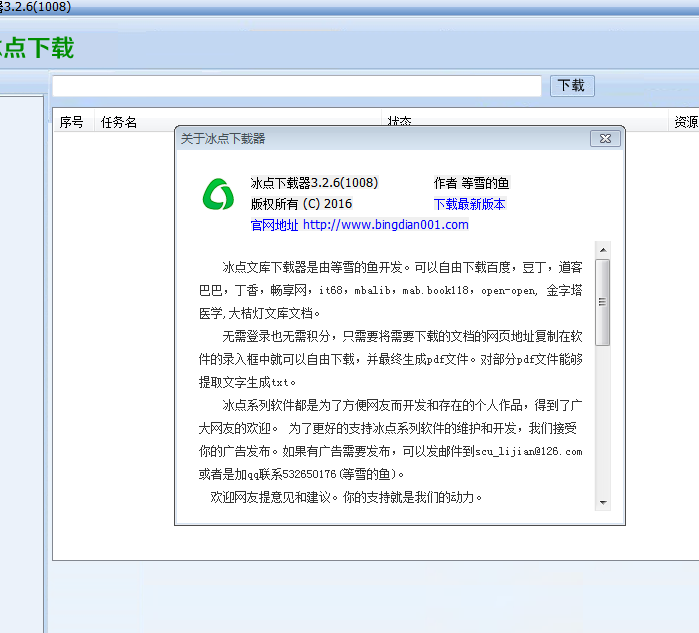The height and width of the screenshot is (633, 699).
Task: Click the green Bingdian logo icon
Action: click(x=218, y=194)
